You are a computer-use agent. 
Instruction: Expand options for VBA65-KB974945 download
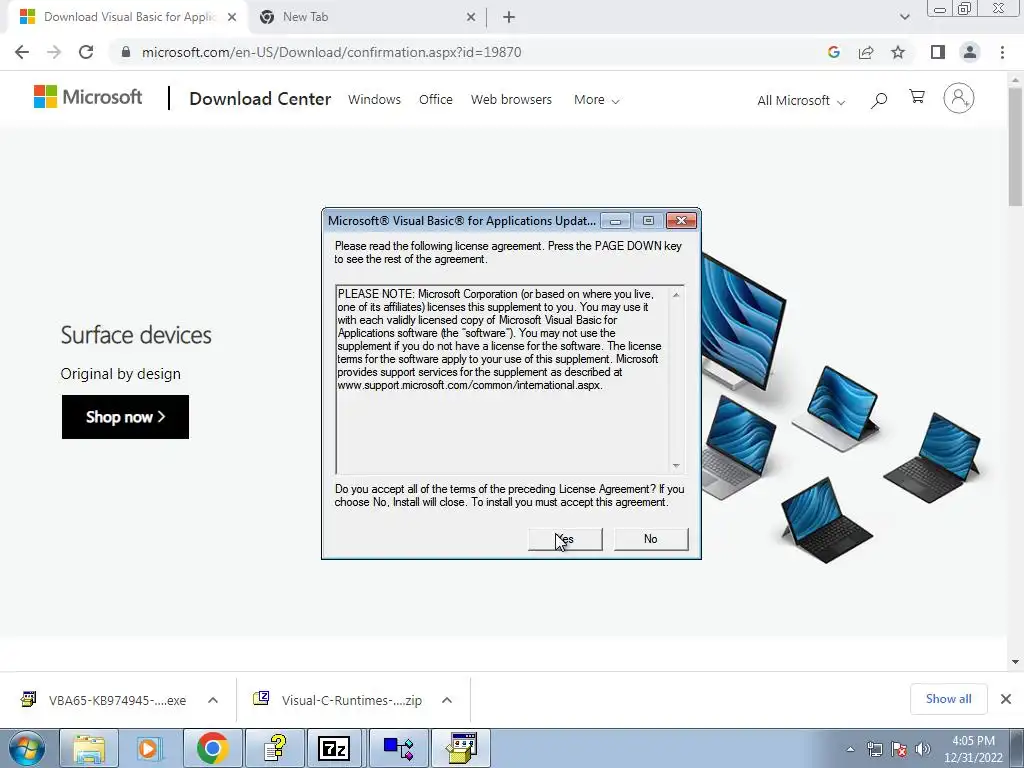(213, 700)
